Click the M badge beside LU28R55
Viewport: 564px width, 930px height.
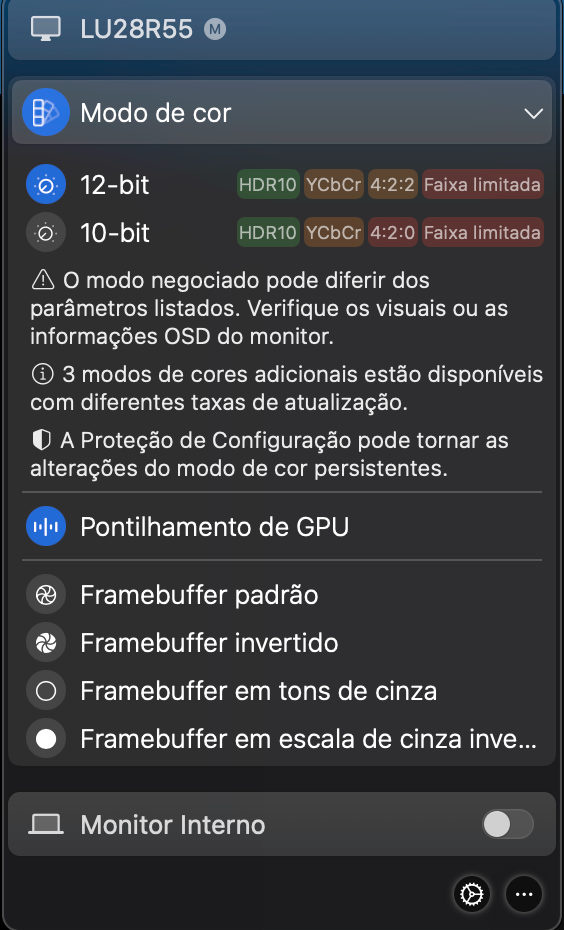pos(215,29)
